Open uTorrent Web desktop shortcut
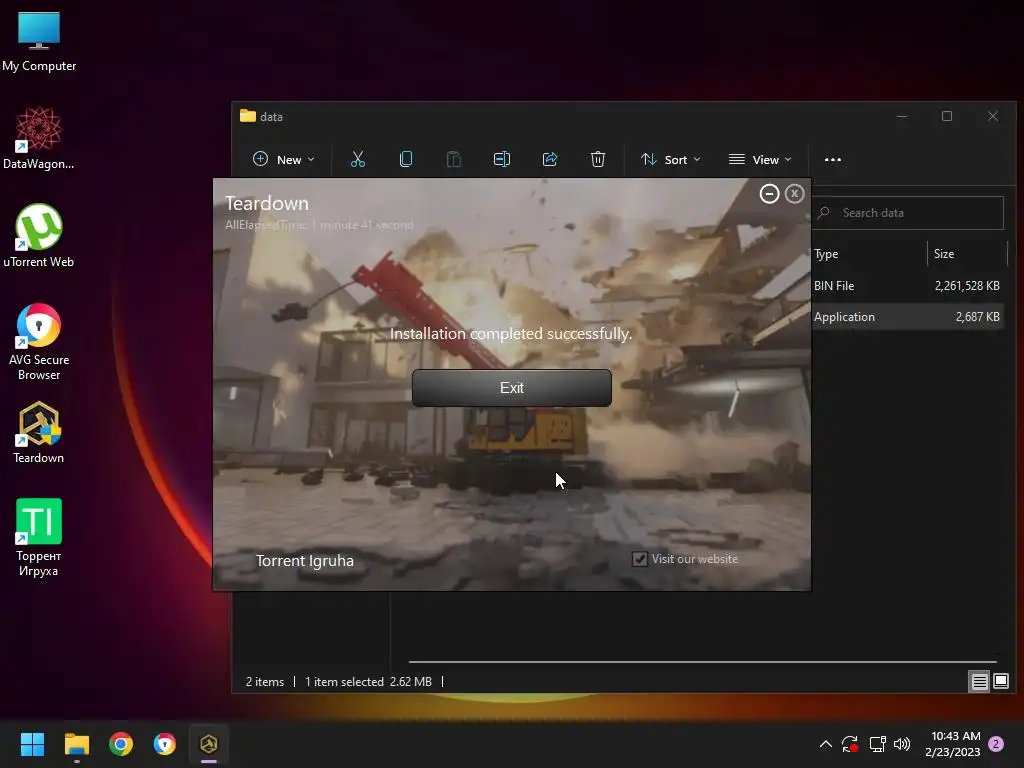 pos(39,236)
